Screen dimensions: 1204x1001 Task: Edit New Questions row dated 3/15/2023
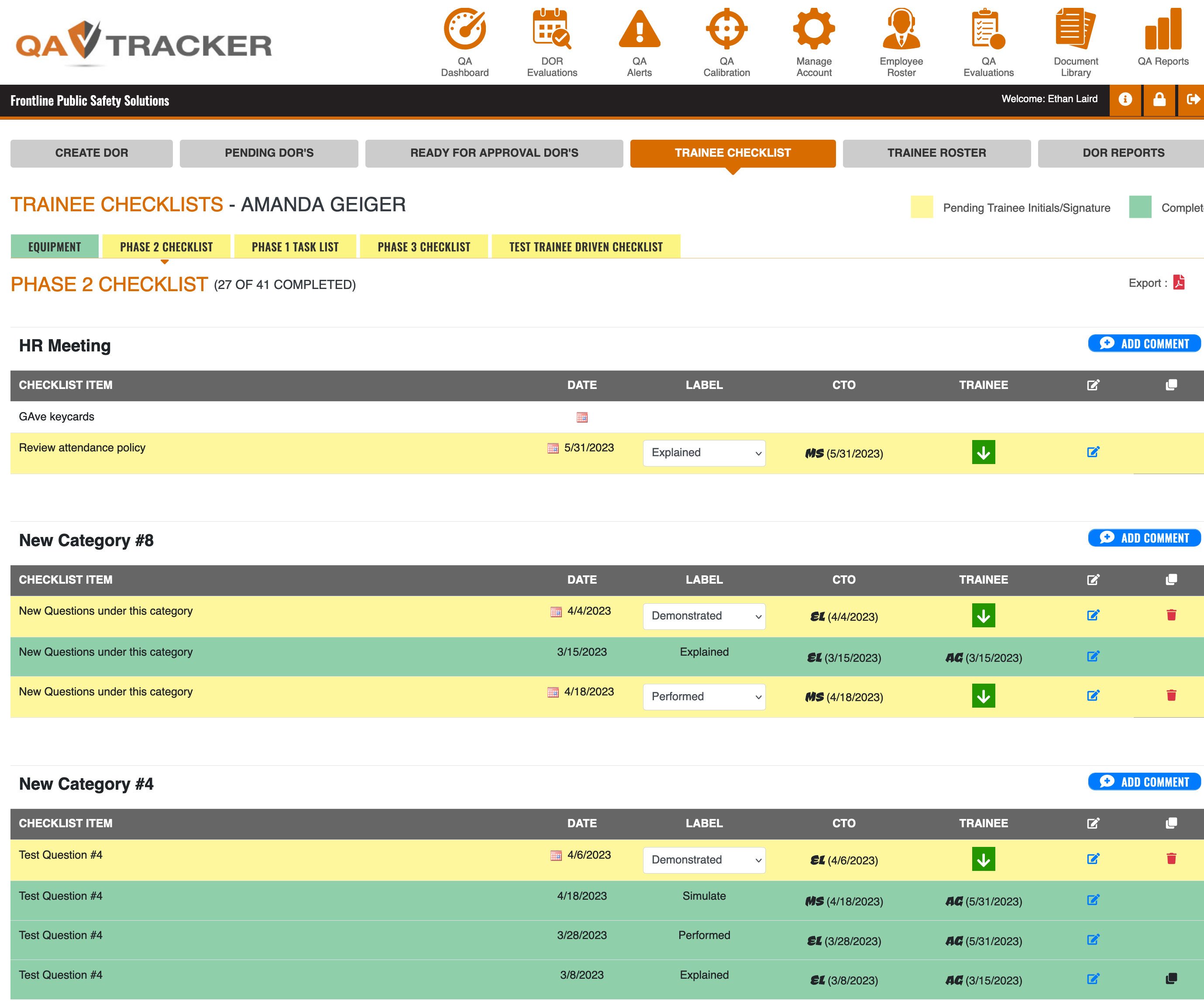(x=1093, y=656)
